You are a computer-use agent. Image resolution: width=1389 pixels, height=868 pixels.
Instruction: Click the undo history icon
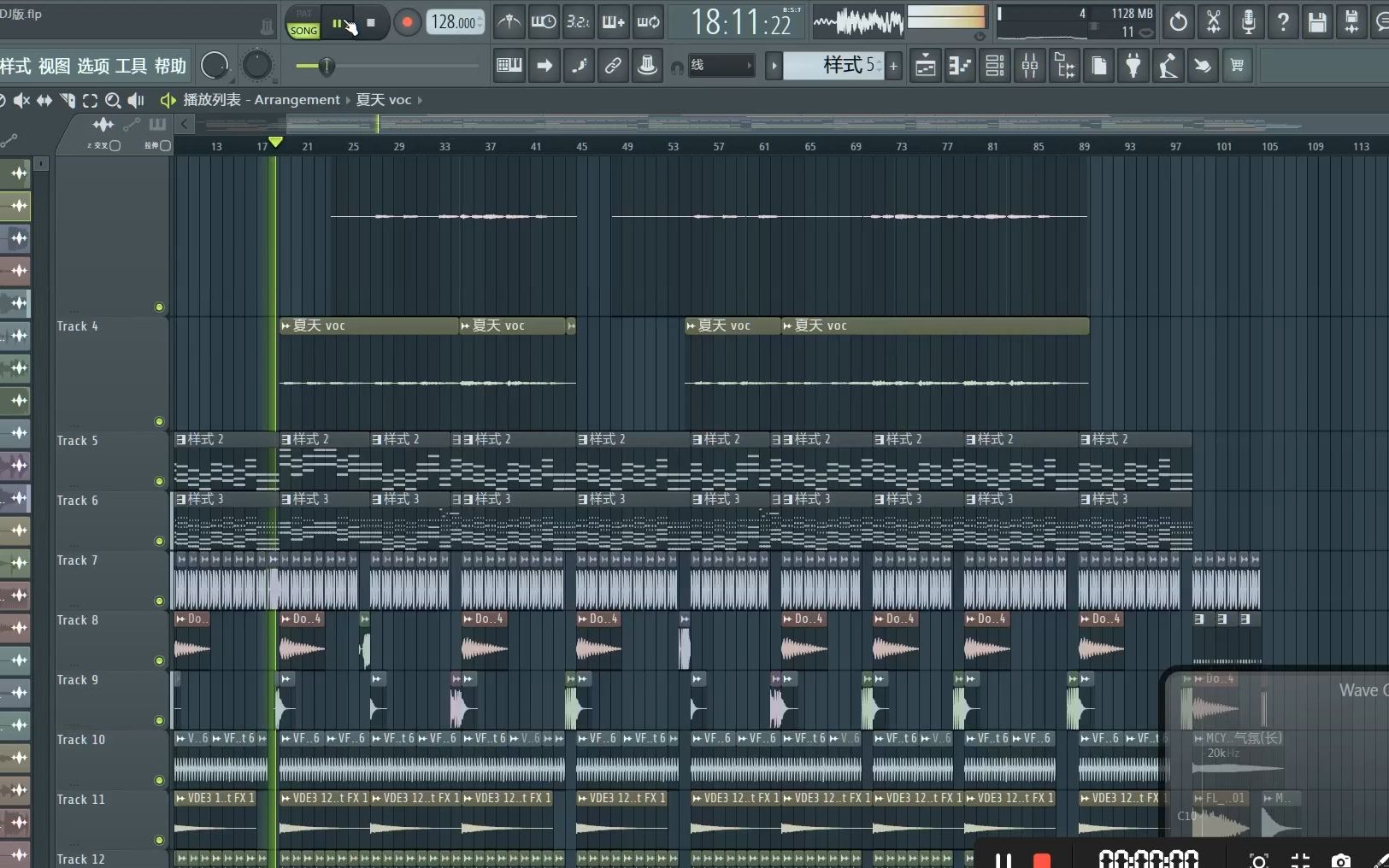pyautogui.click(x=1179, y=21)
